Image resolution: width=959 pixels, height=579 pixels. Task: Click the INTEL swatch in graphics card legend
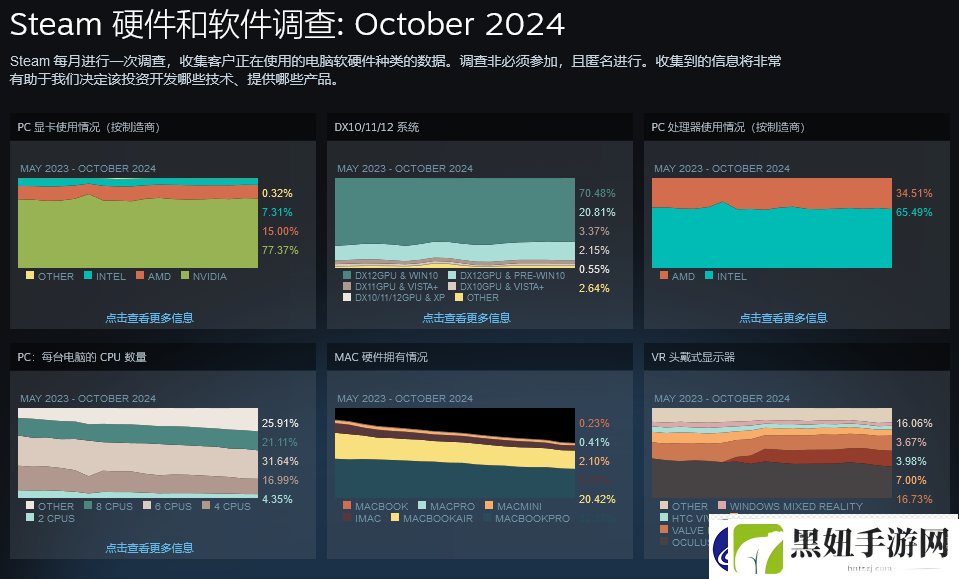coord(88,275)
